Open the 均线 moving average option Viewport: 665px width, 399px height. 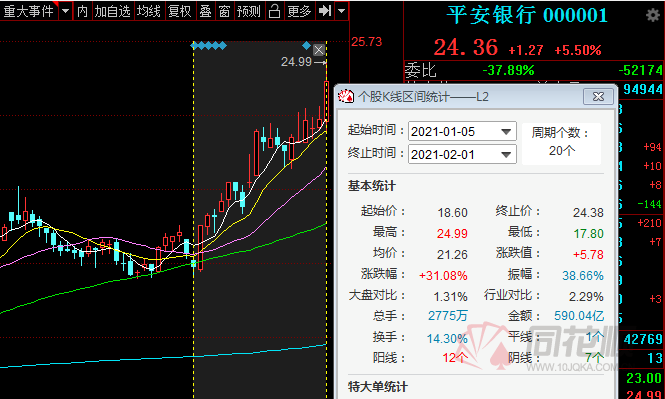tap(149, 11)
